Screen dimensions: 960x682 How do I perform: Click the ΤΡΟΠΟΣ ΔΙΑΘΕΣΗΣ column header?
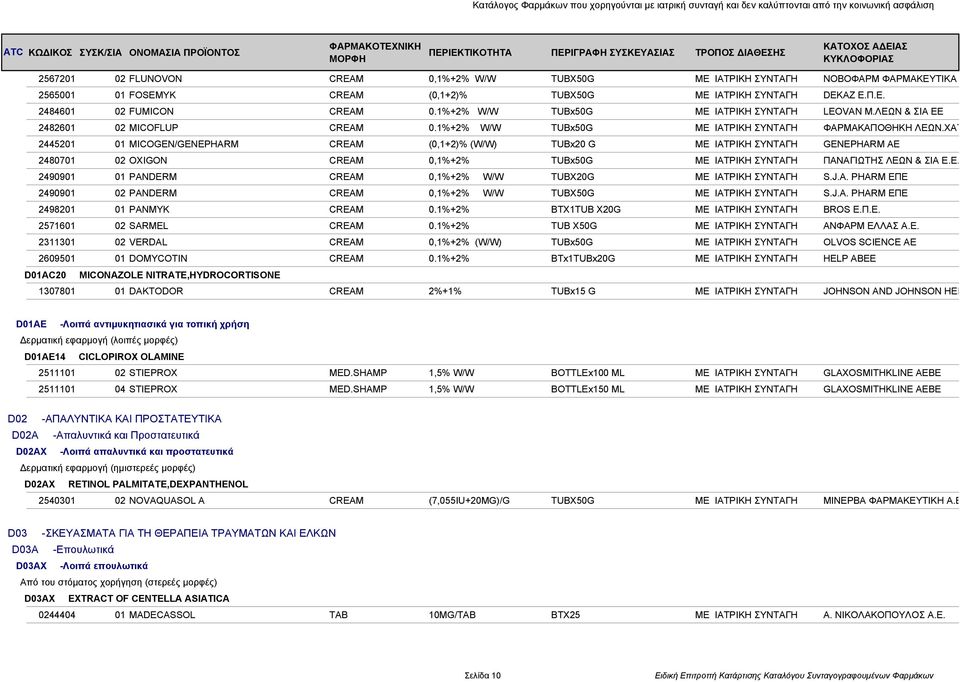[x=740, y=53]
